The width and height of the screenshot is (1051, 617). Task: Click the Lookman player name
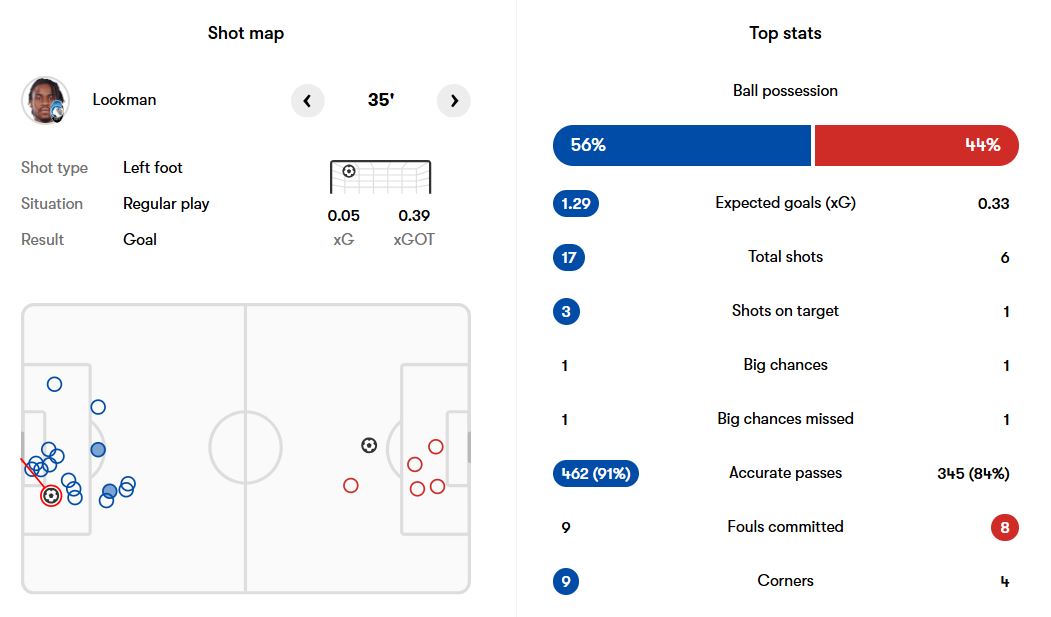[124, 100]
